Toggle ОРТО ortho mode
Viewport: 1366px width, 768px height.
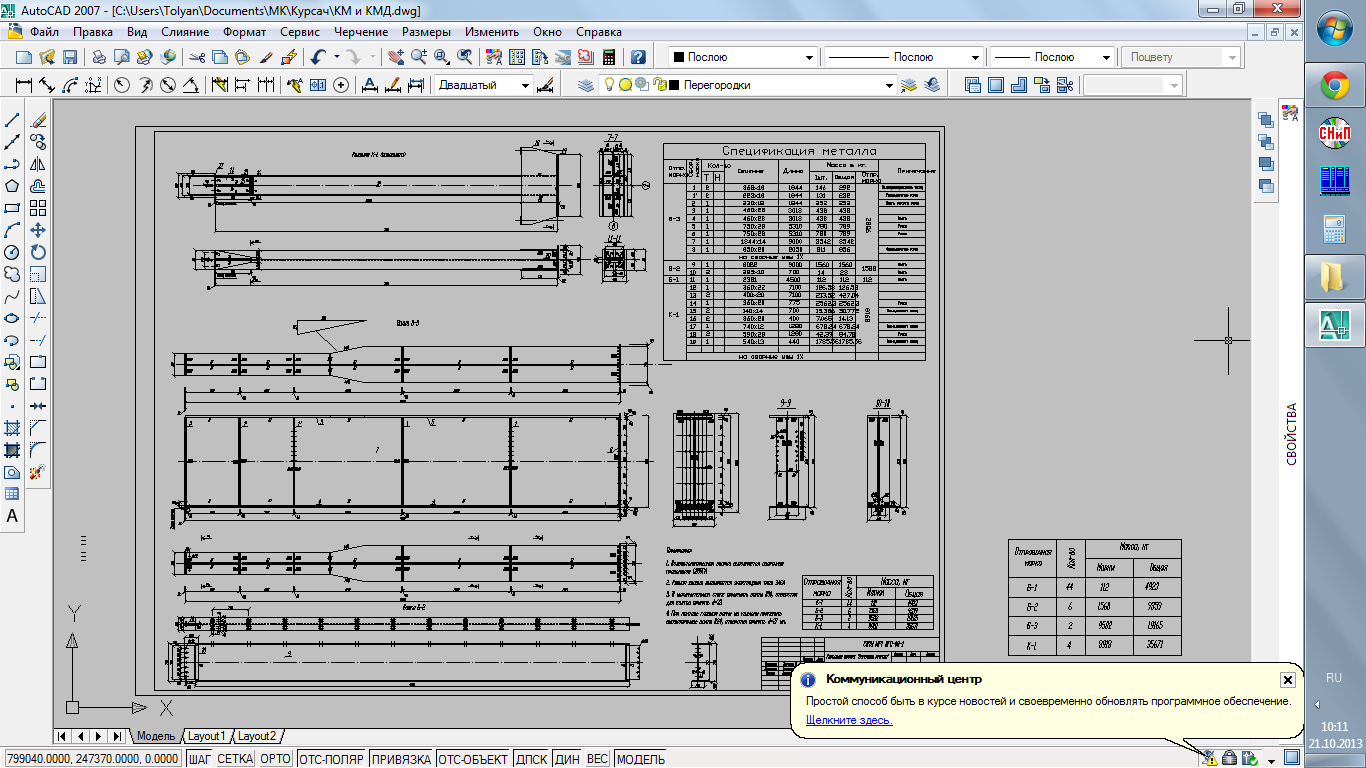[x=276, y=759]
